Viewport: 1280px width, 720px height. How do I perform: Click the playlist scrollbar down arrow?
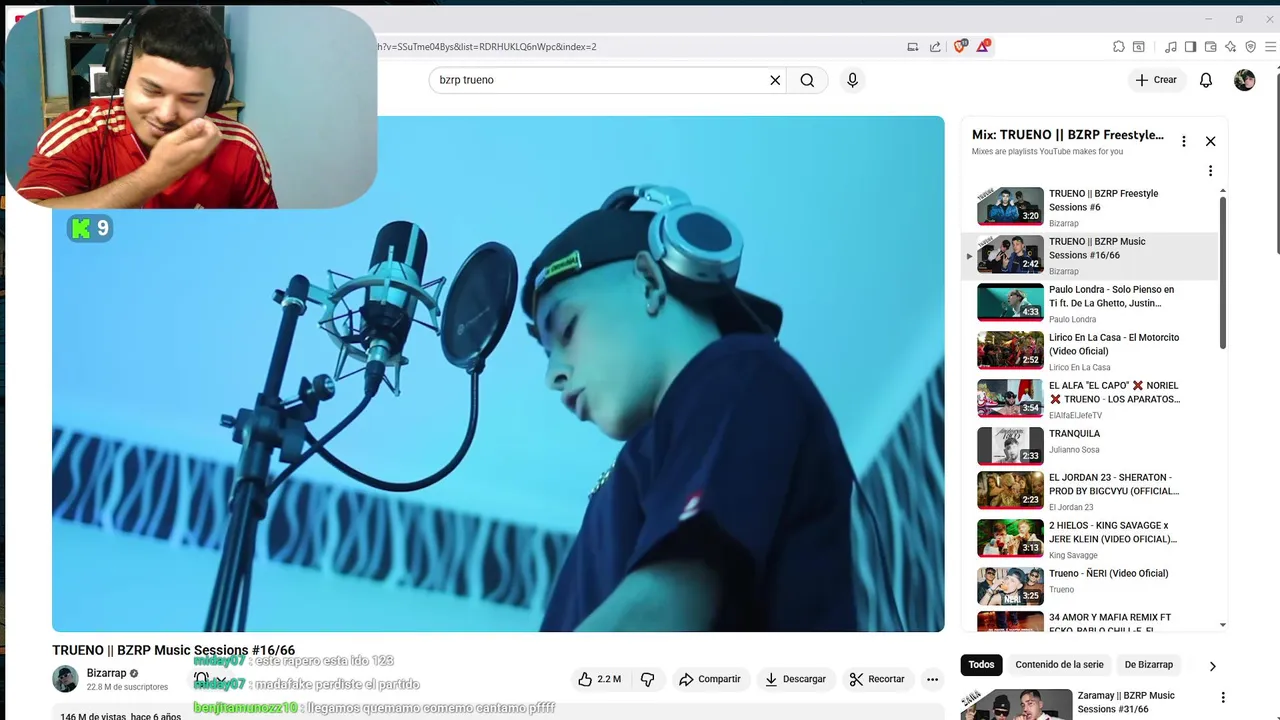[x=1222, y=625]
